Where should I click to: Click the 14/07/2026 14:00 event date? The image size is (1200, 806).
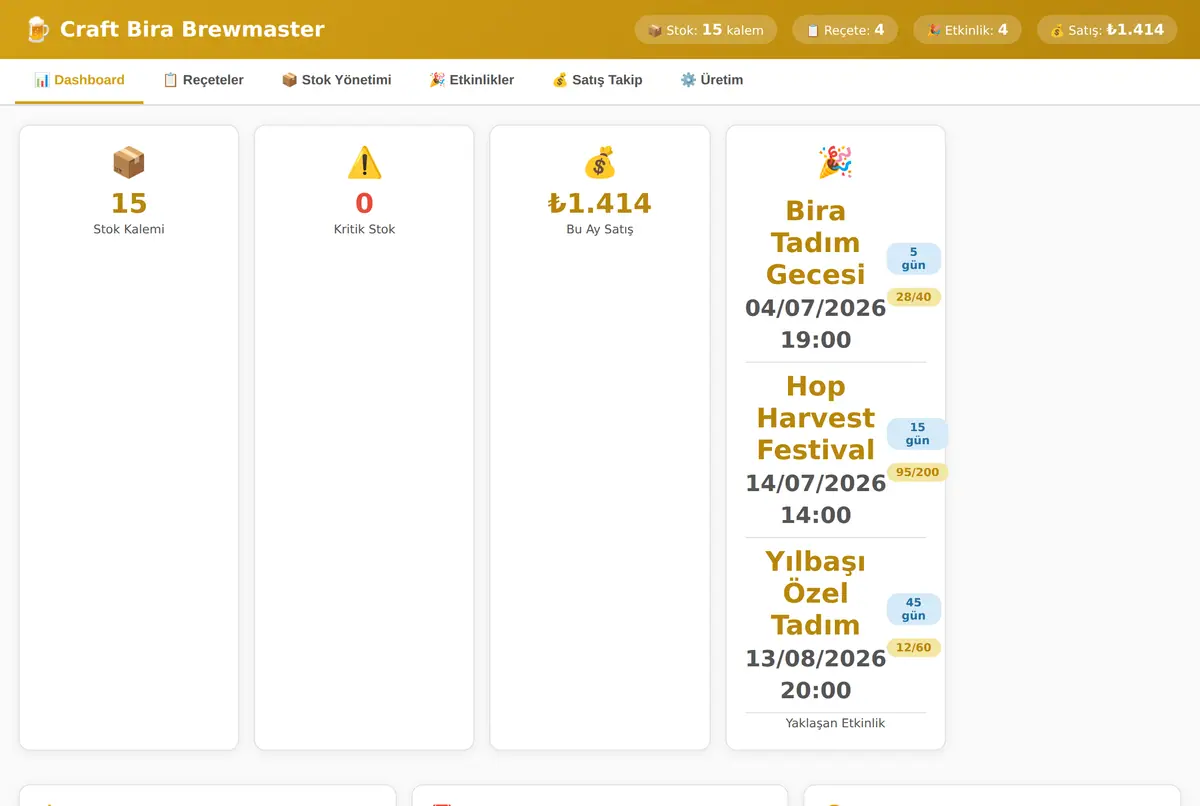816,499
